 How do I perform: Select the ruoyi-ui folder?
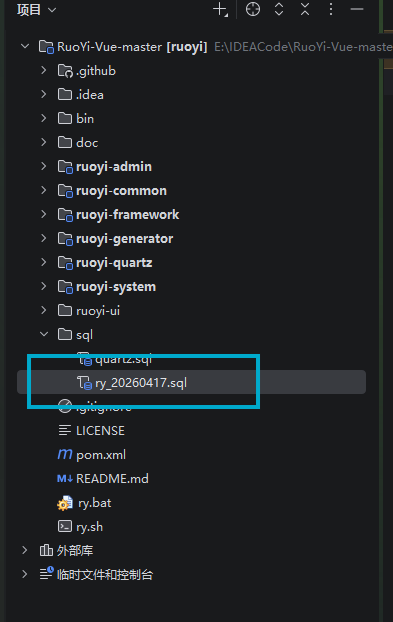(x=98, y=311)
